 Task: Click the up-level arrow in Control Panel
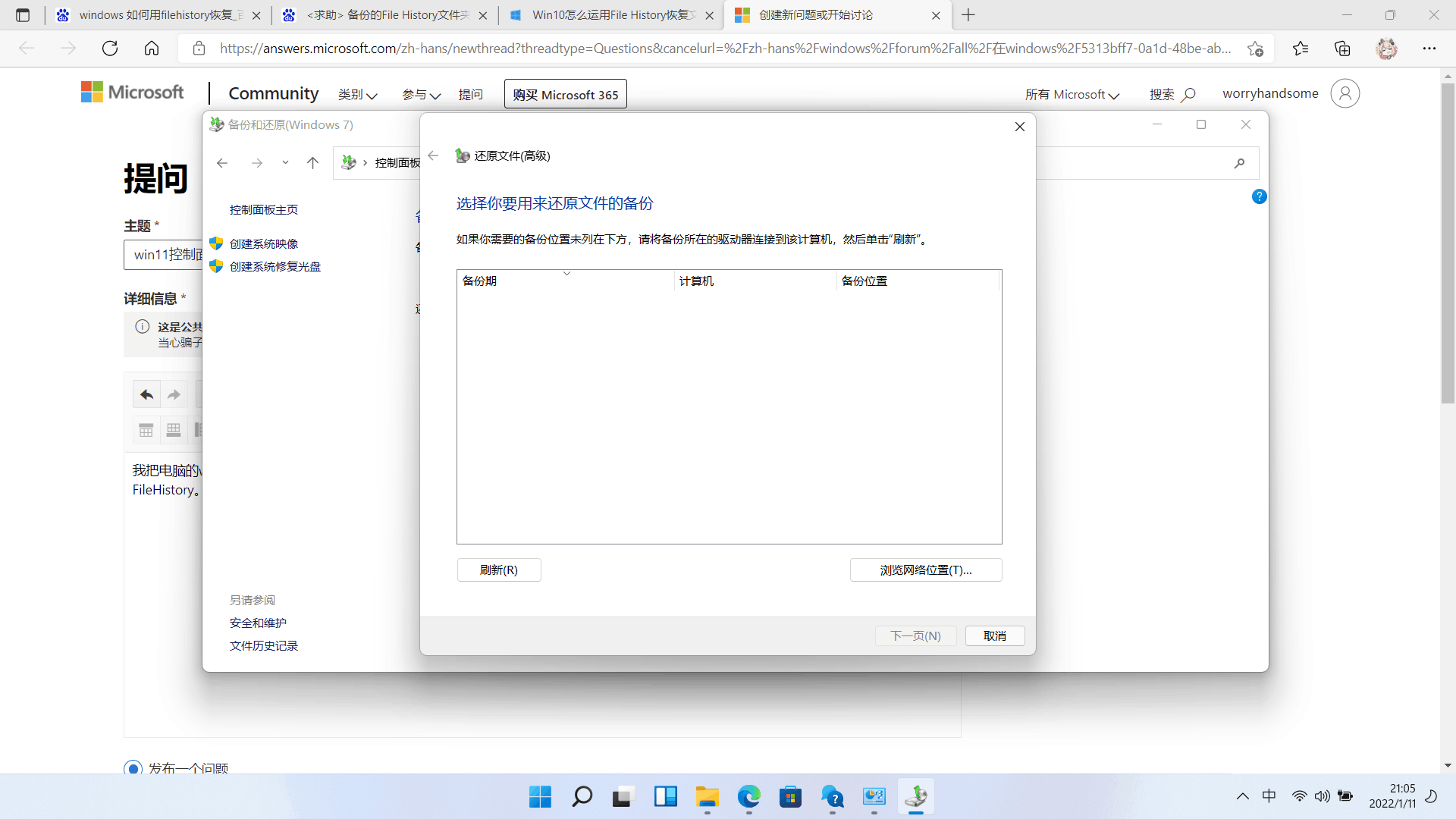click(312, 163)
